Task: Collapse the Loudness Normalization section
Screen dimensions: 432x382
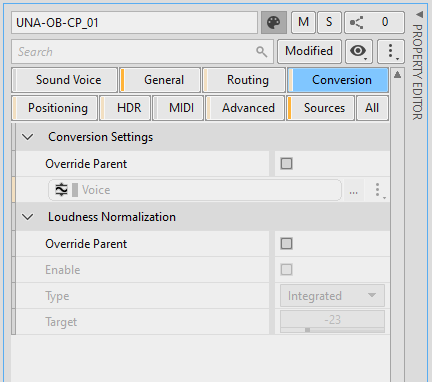Action: [x=28, y=217]
